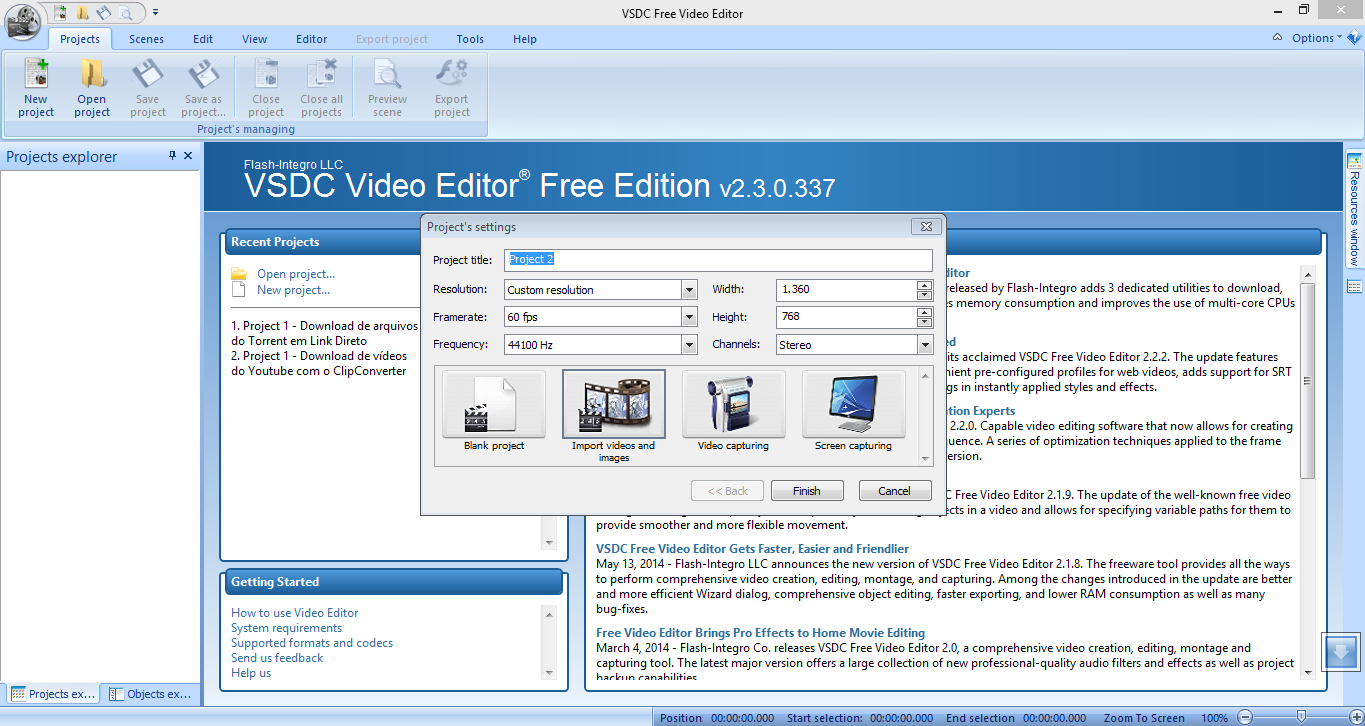The height and width of the screenshot is (726, 1365).
Task: Decrease Height spinner value
Action: pyautogui.click(x=925, y=322)
